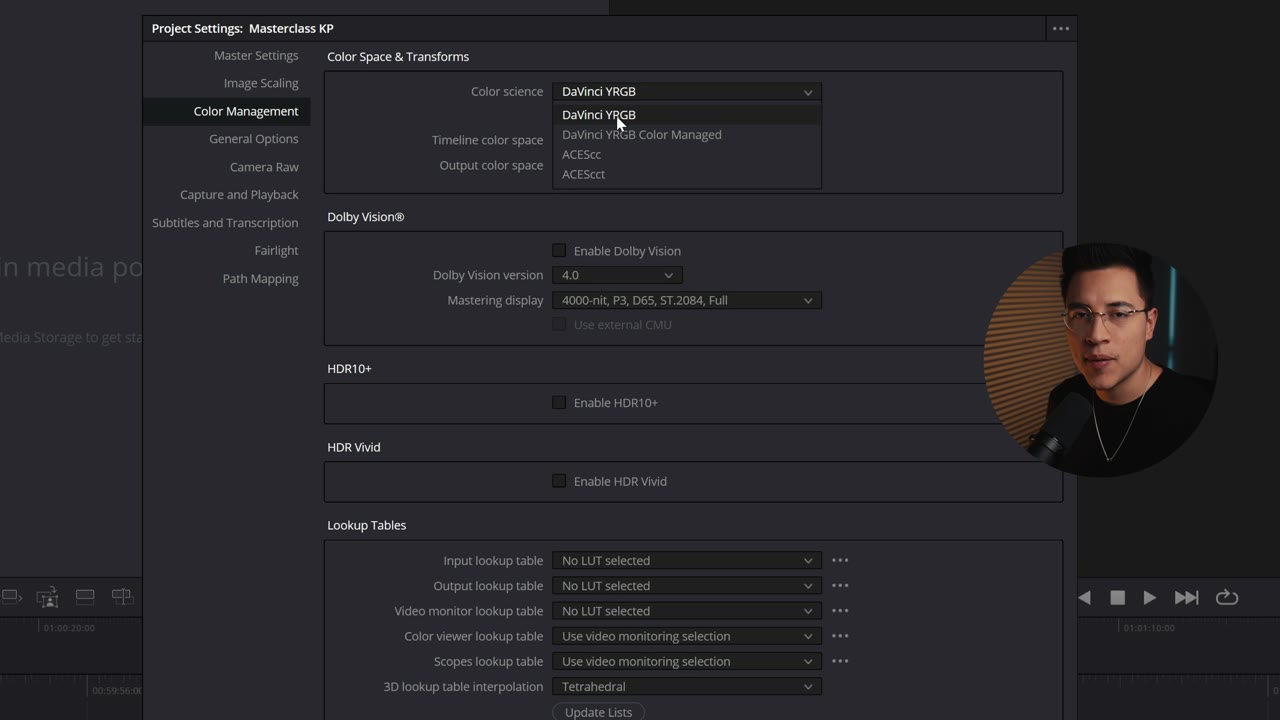1280x720 pixels.
Task: Enable HDR Vivid checkbox
Action: coord(559,481)
